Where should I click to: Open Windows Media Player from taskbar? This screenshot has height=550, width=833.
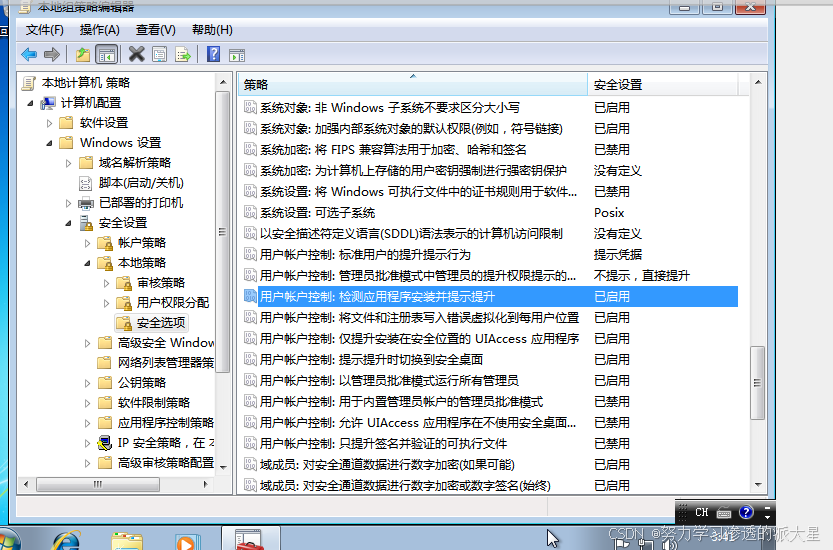(x=186, y=542)
